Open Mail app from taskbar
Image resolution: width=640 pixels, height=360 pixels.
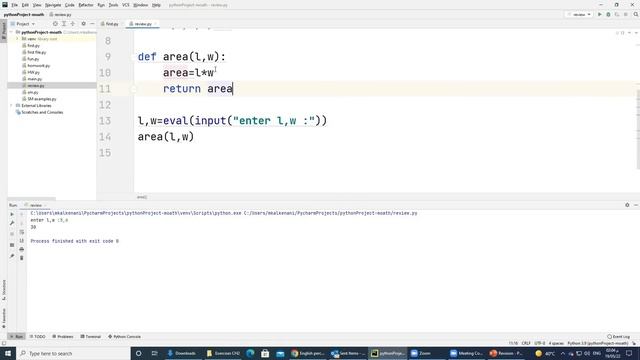[x=280, y=353]
